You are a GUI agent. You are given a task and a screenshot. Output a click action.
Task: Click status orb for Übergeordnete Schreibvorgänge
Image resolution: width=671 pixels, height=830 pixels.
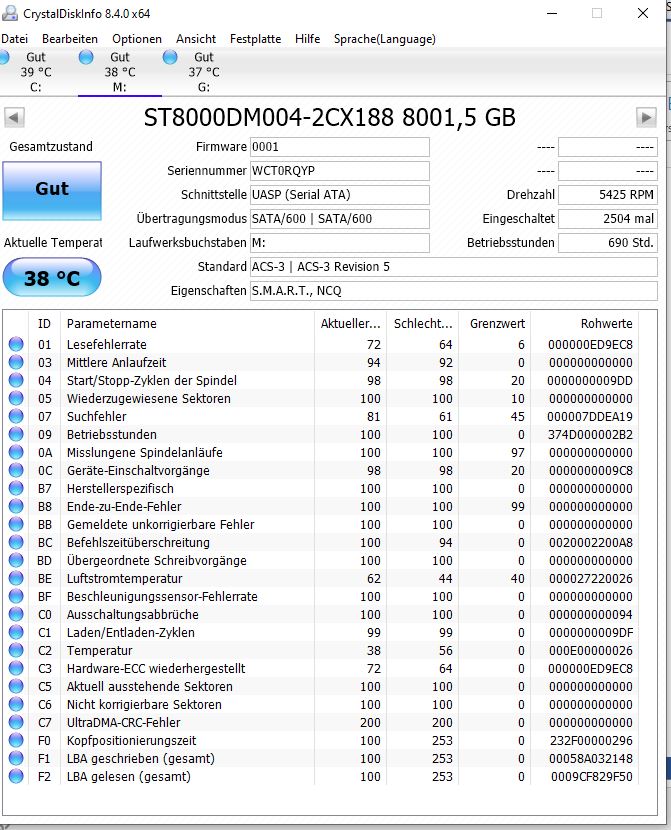(16, 560)
